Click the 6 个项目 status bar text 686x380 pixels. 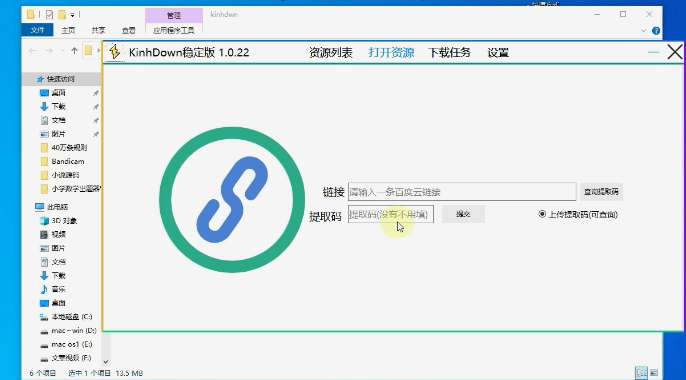(42, 373)
